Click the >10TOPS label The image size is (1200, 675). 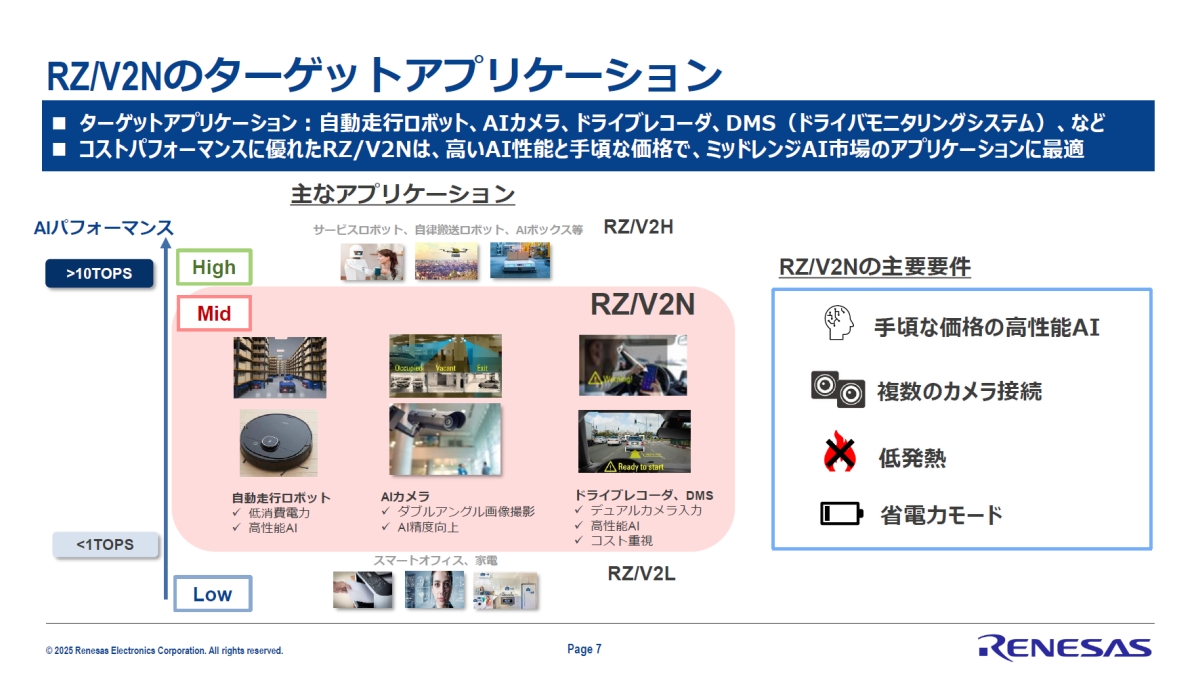tap(99, 273)
